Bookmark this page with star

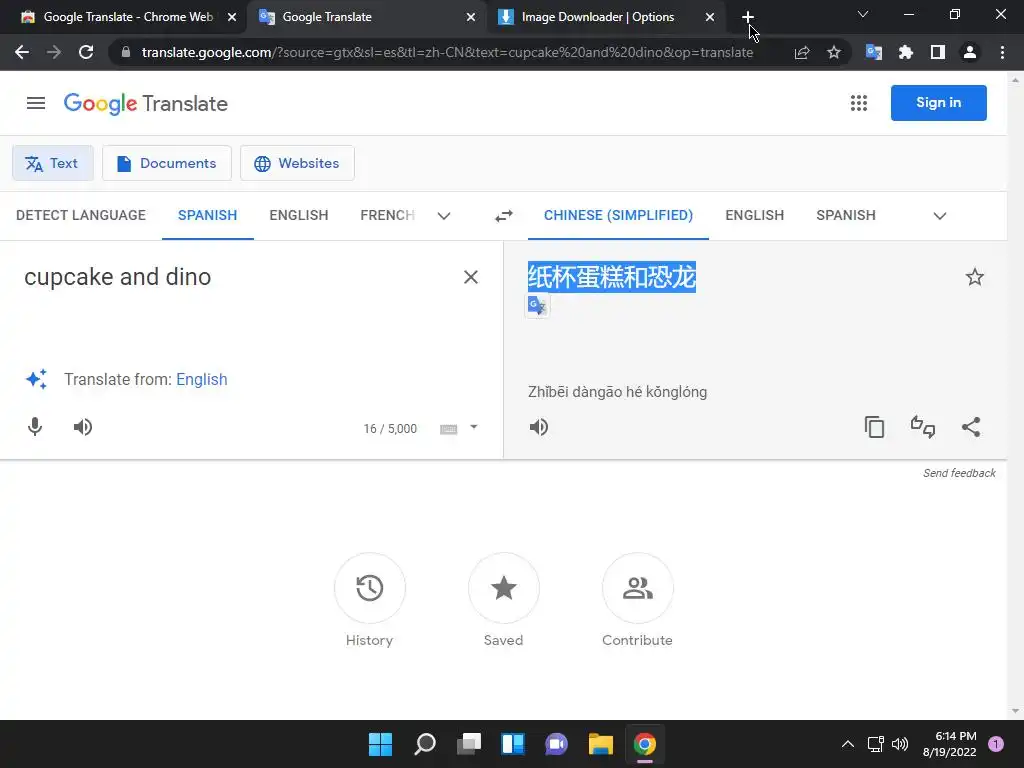(834, 52)
